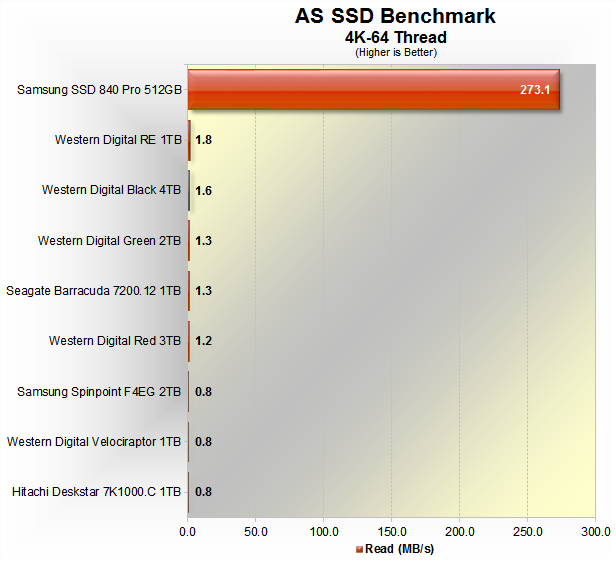Click the '(Higher is Better)' note
616x561 pixels.
pyautogui.click(x=396, y=52)
